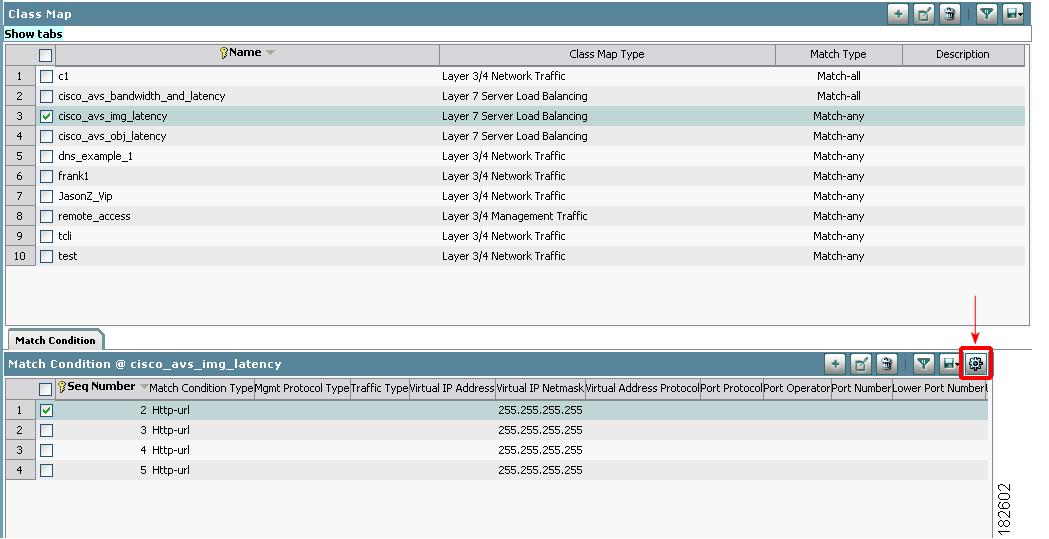This screenshot has height=539, width=1049.
Task: Select the remote_access name cell
Action: 94,217
